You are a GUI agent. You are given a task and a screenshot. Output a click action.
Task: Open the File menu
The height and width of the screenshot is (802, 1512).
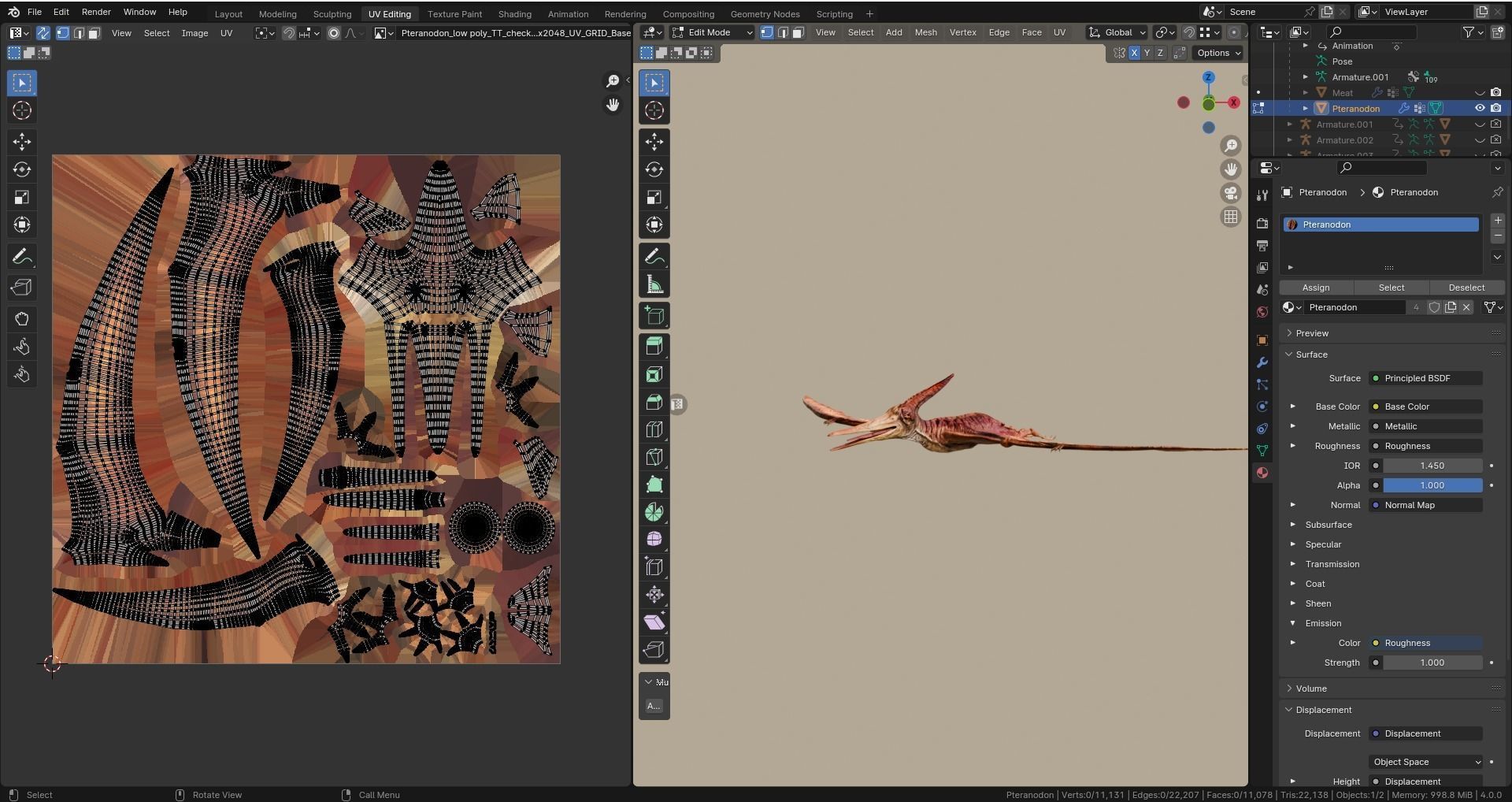pos(35,12)
